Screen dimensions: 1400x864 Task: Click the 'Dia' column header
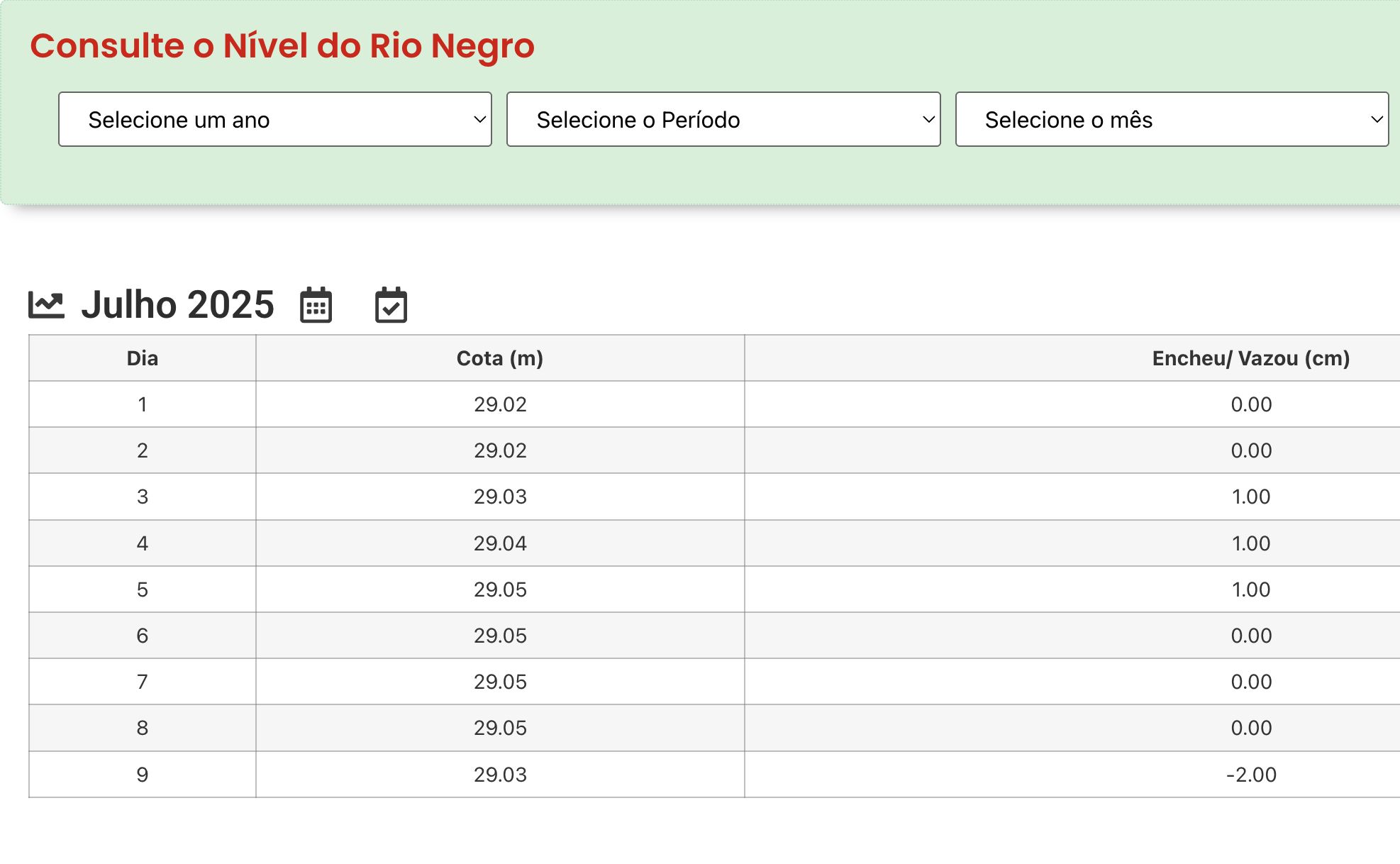(x=143, y=358)
